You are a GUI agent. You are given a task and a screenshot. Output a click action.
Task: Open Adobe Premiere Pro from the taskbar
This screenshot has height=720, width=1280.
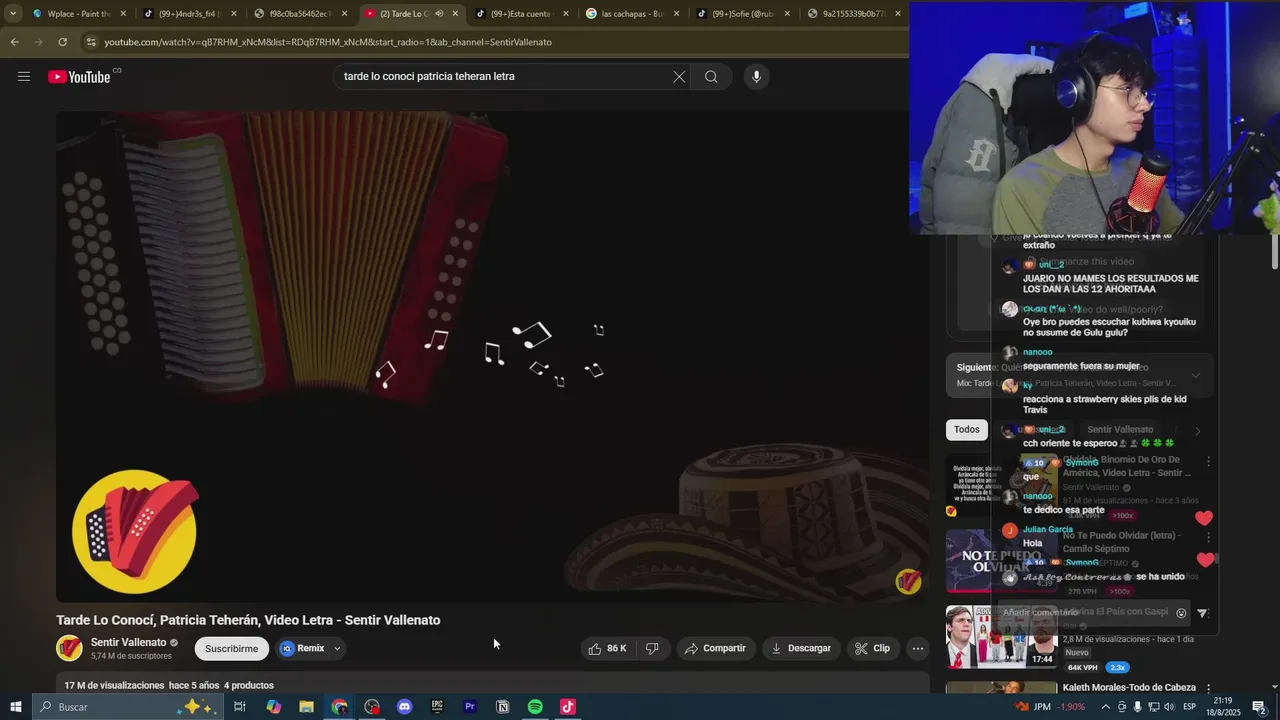[x=469, y=707]
